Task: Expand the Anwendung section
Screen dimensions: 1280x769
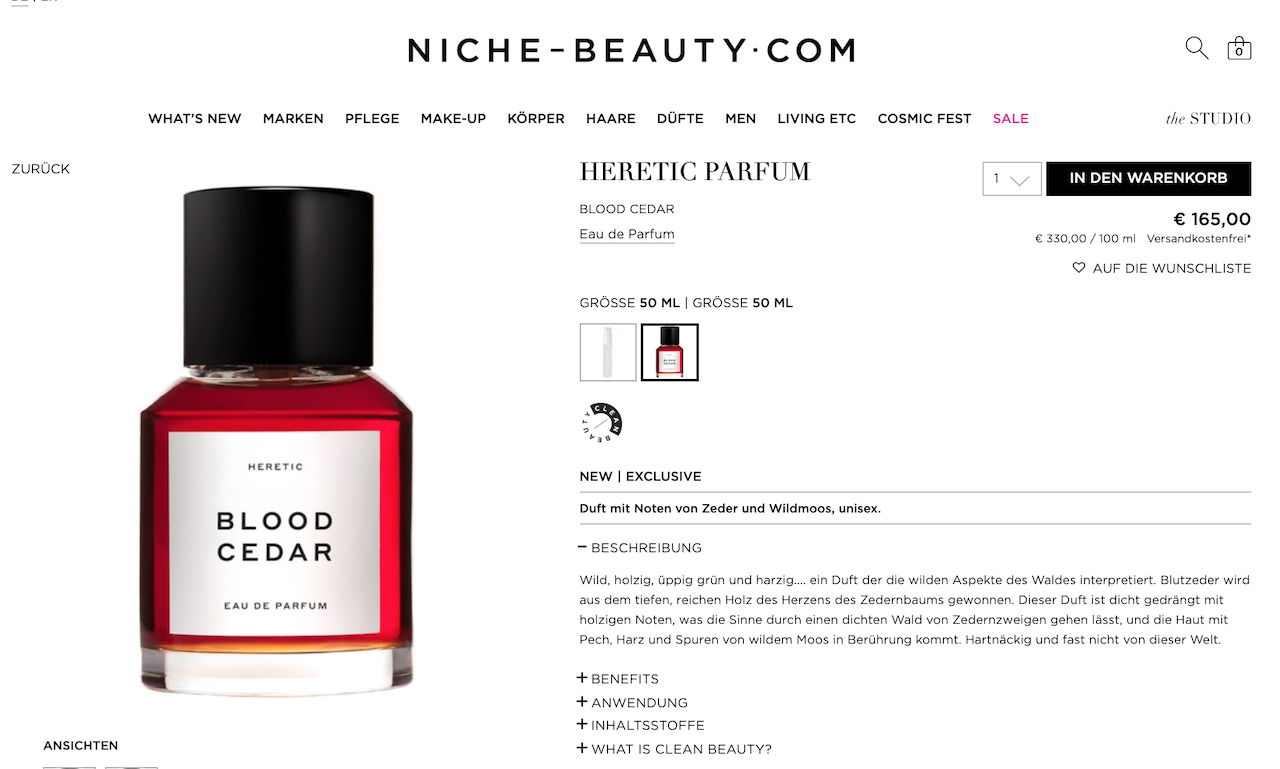Action: click(632, 703)
